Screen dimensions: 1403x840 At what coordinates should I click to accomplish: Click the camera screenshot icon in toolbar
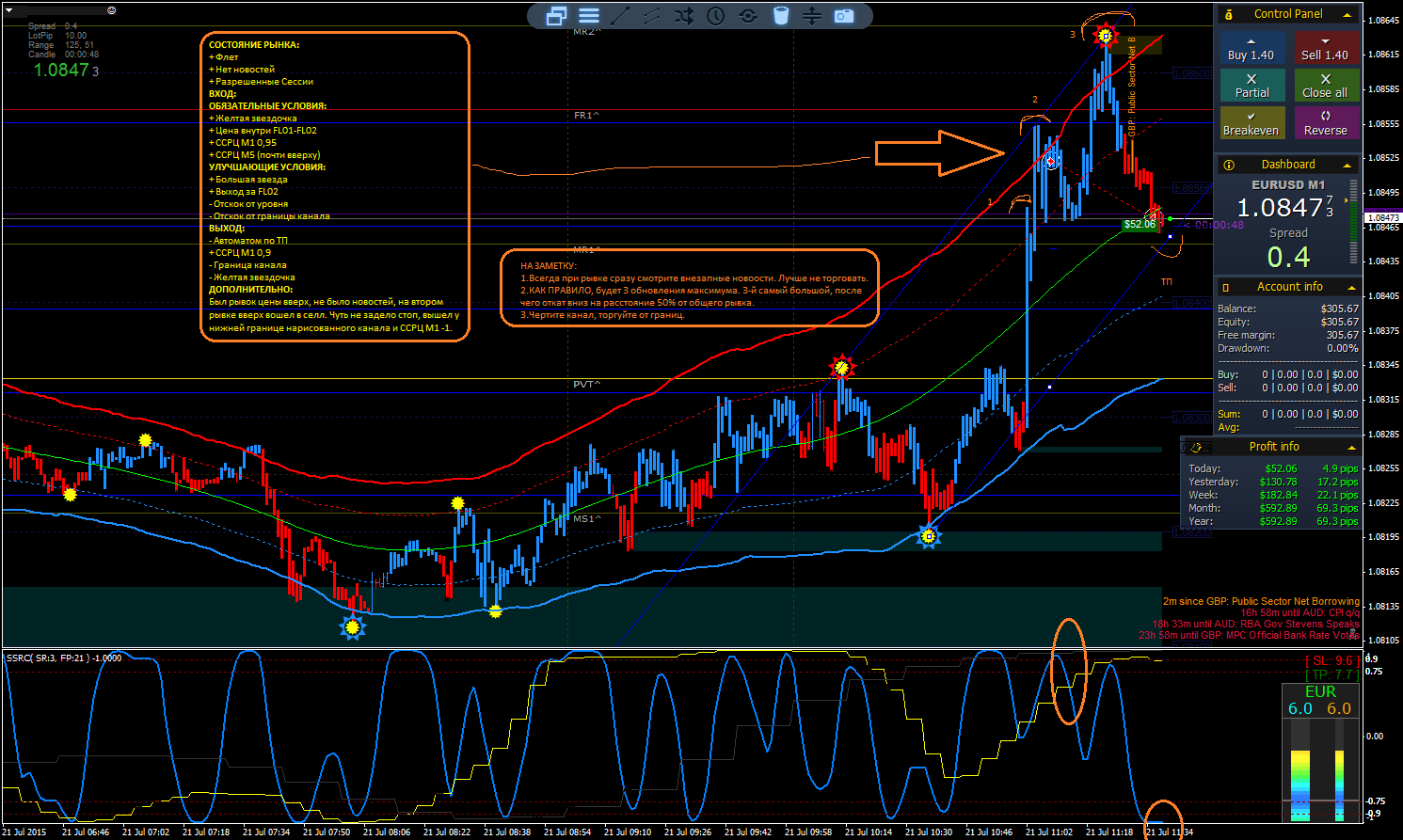point(844,16)
